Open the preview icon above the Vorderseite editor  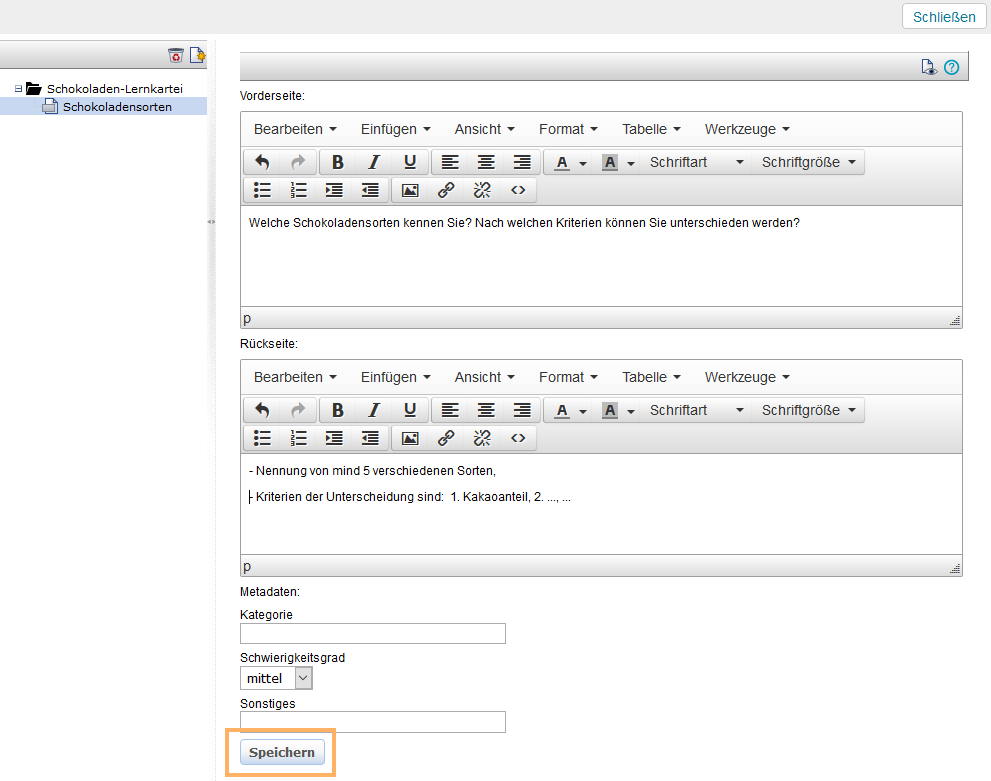929,67
